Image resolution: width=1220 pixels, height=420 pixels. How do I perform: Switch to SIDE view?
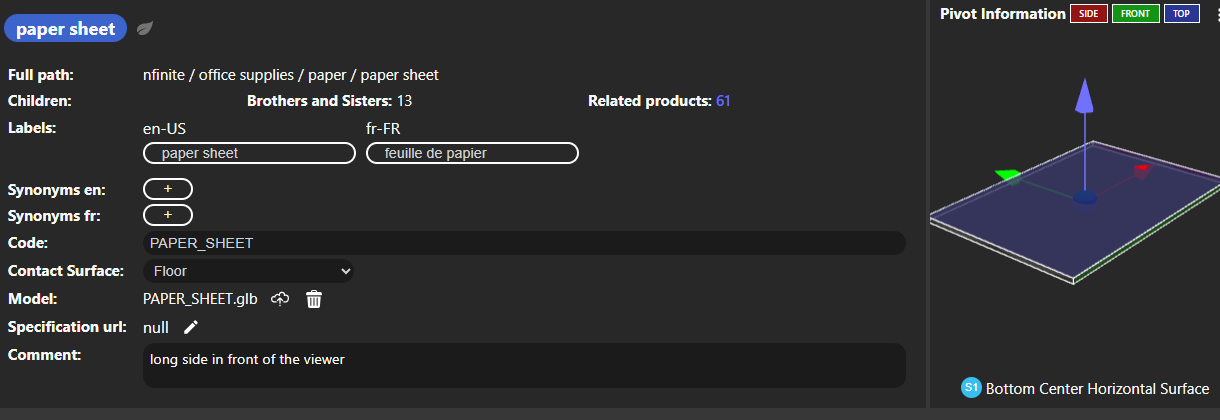coord(1088,14)
